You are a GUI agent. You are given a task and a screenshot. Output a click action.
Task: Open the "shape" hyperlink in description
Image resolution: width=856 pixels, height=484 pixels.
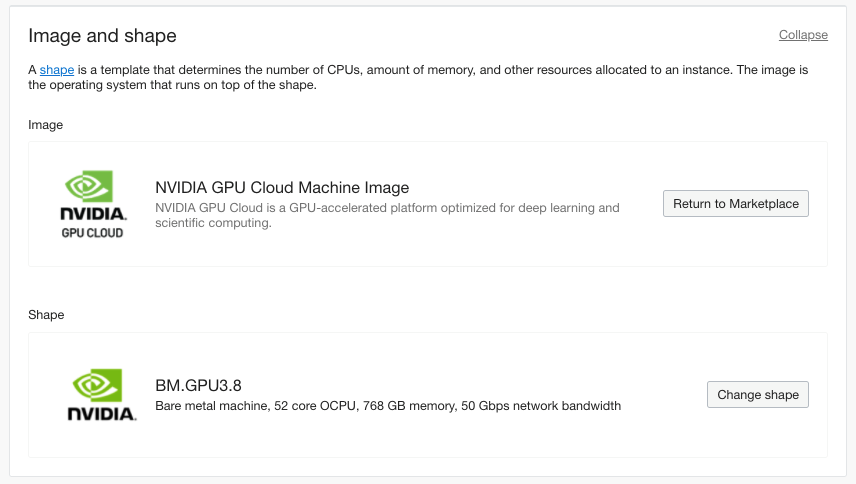[x=57, y=69]
